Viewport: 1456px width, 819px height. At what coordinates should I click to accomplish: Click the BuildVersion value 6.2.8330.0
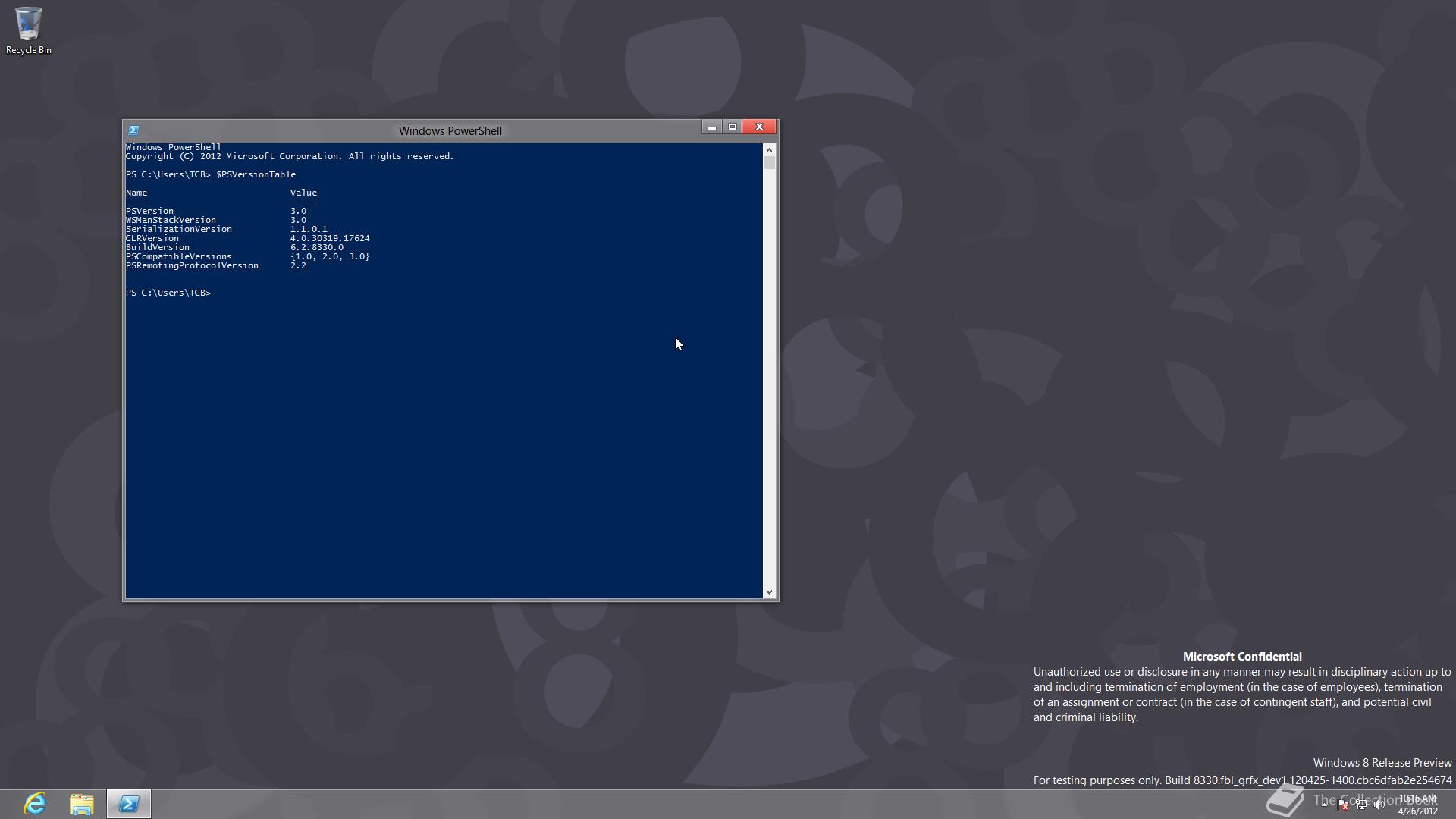317,247
